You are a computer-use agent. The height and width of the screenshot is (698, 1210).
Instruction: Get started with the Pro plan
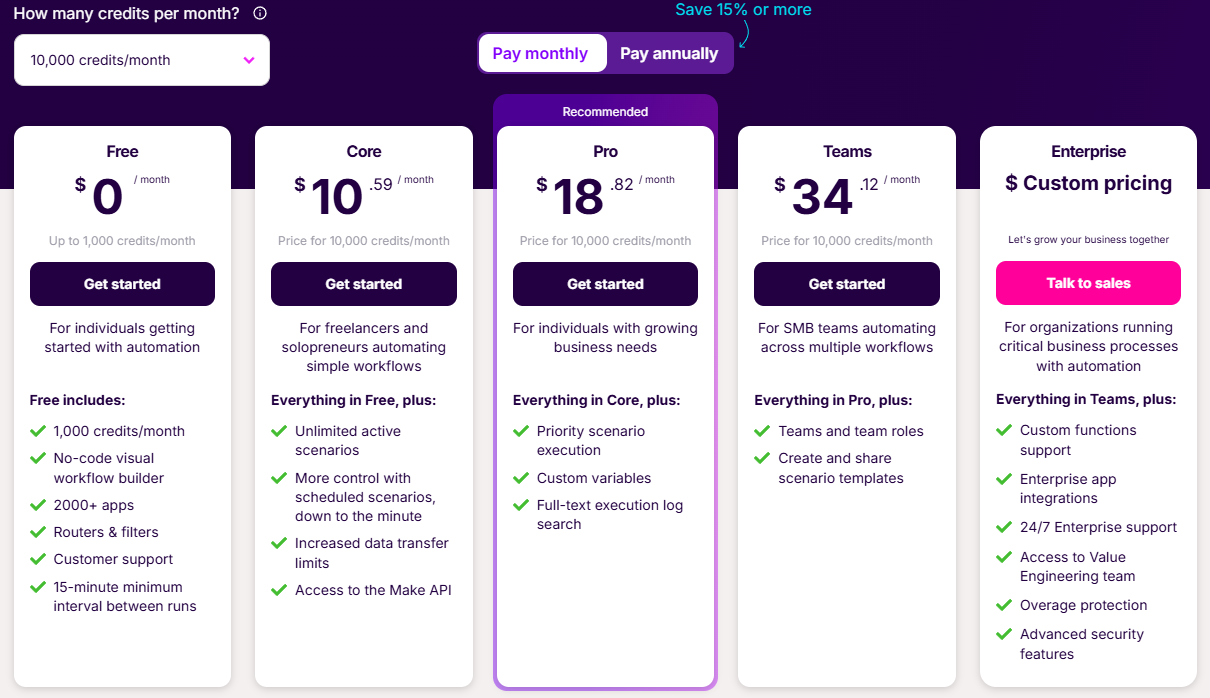point(605,284)
